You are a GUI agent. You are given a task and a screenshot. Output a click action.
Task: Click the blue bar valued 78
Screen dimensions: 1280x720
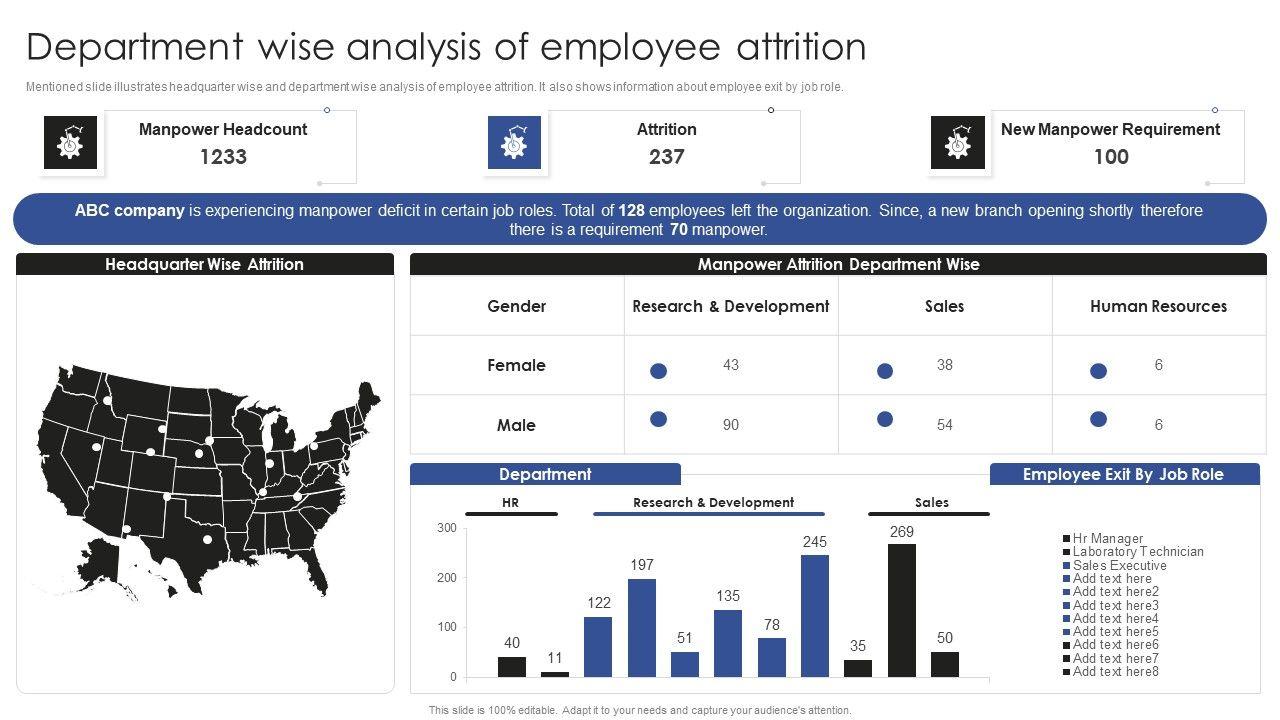click(772, 658)
